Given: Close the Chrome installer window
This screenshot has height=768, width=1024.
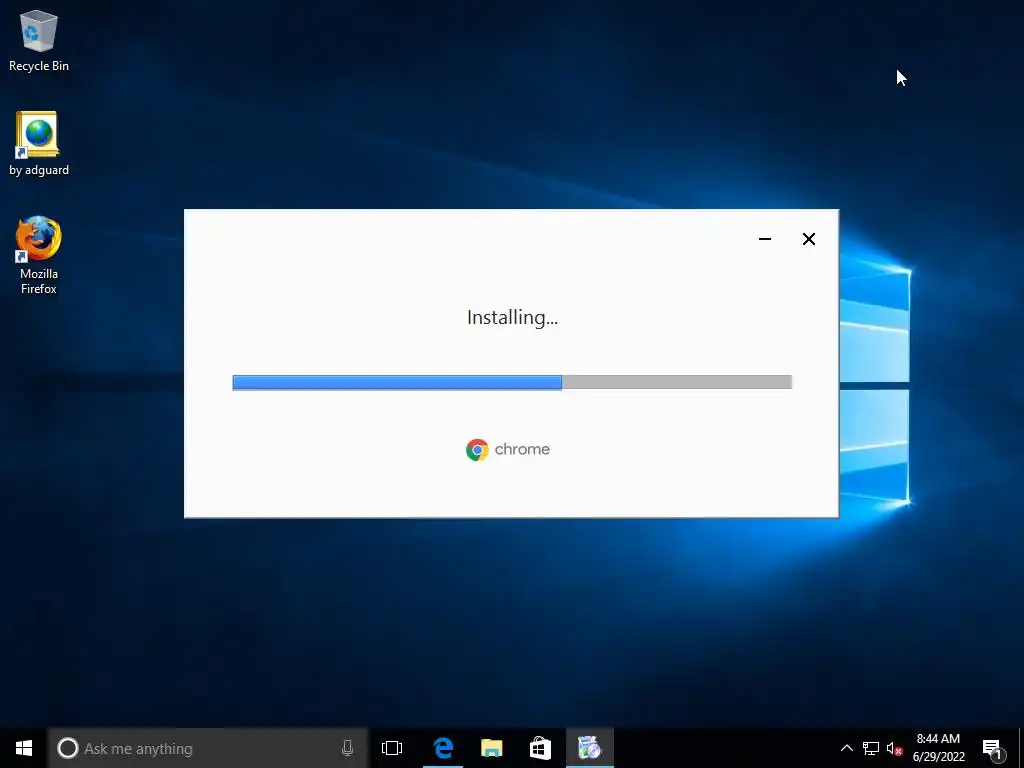Looking at the screenshot, I should coord(808,239).
